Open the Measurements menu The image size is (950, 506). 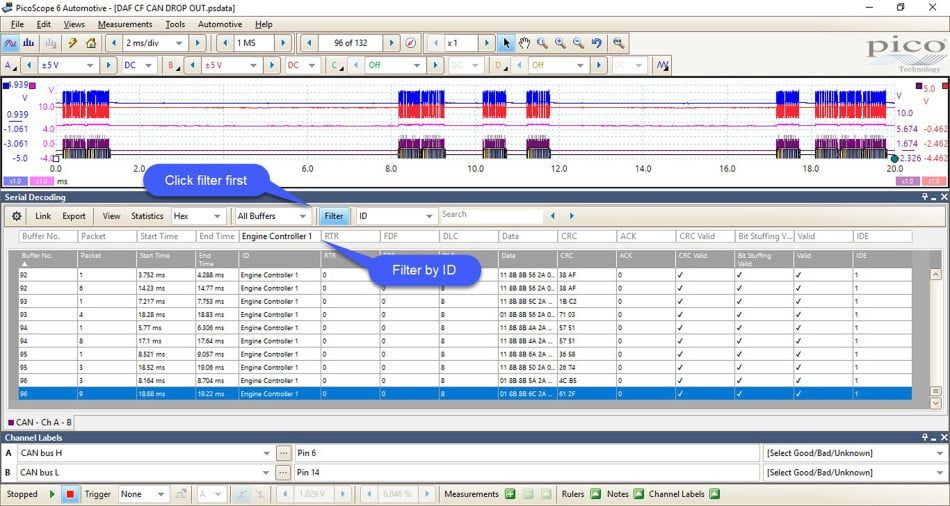pos(125,24)
